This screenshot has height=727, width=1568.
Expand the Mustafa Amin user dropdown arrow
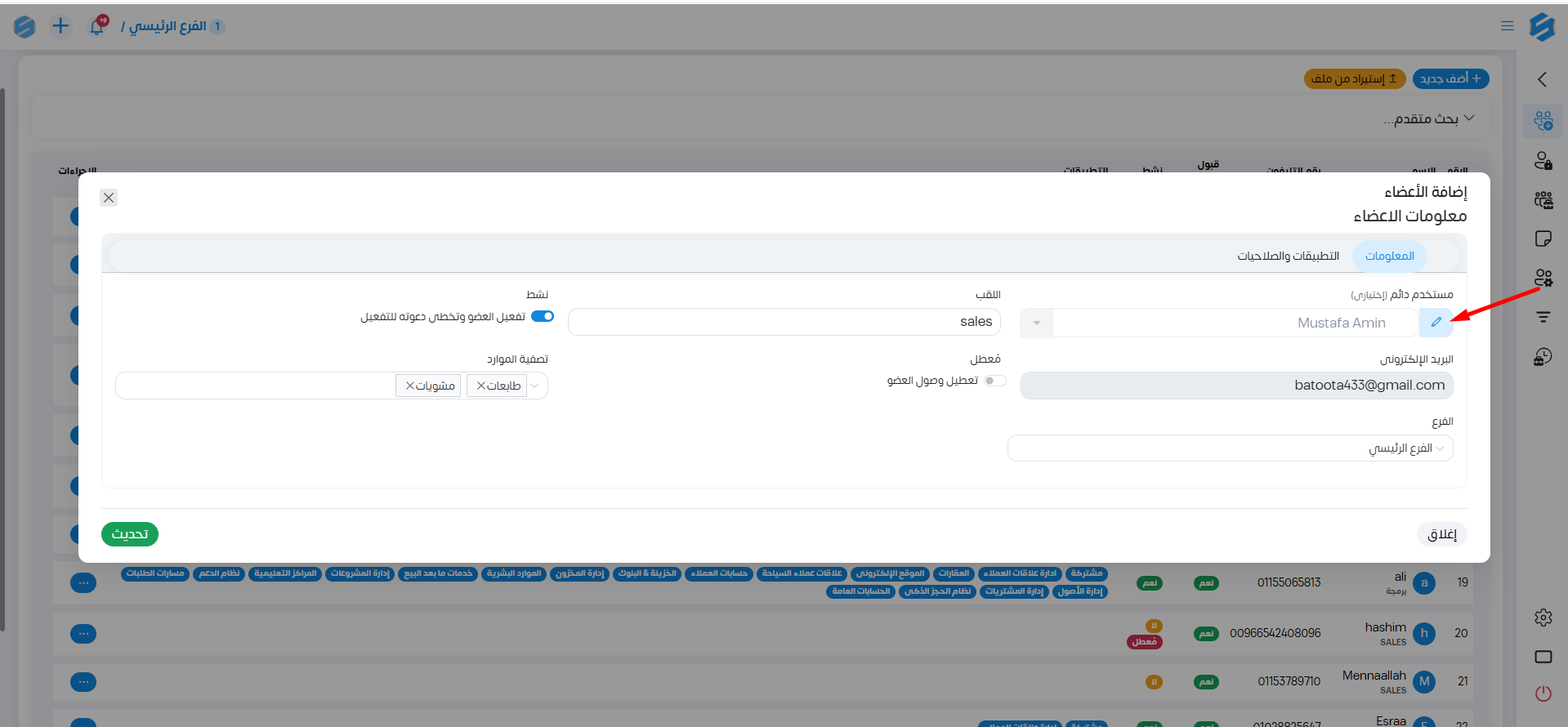1036,323
